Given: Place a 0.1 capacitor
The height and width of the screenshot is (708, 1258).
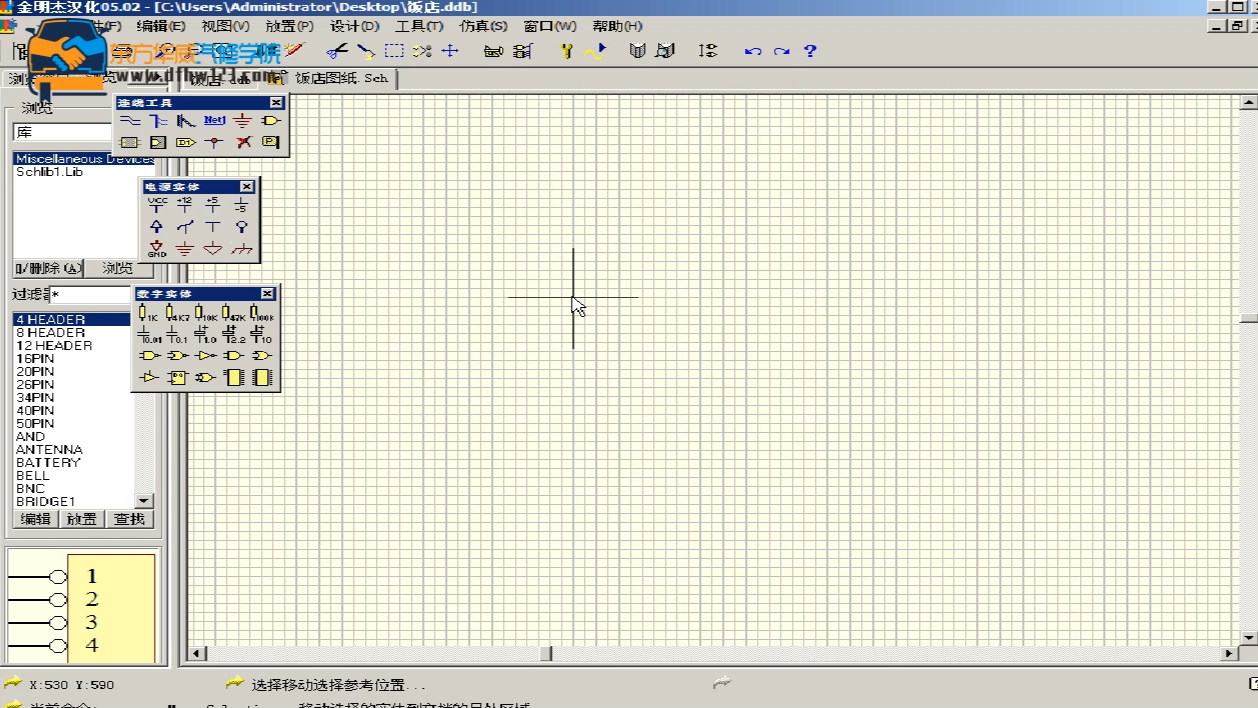Looking at the screenshot, I should point(177,334).
